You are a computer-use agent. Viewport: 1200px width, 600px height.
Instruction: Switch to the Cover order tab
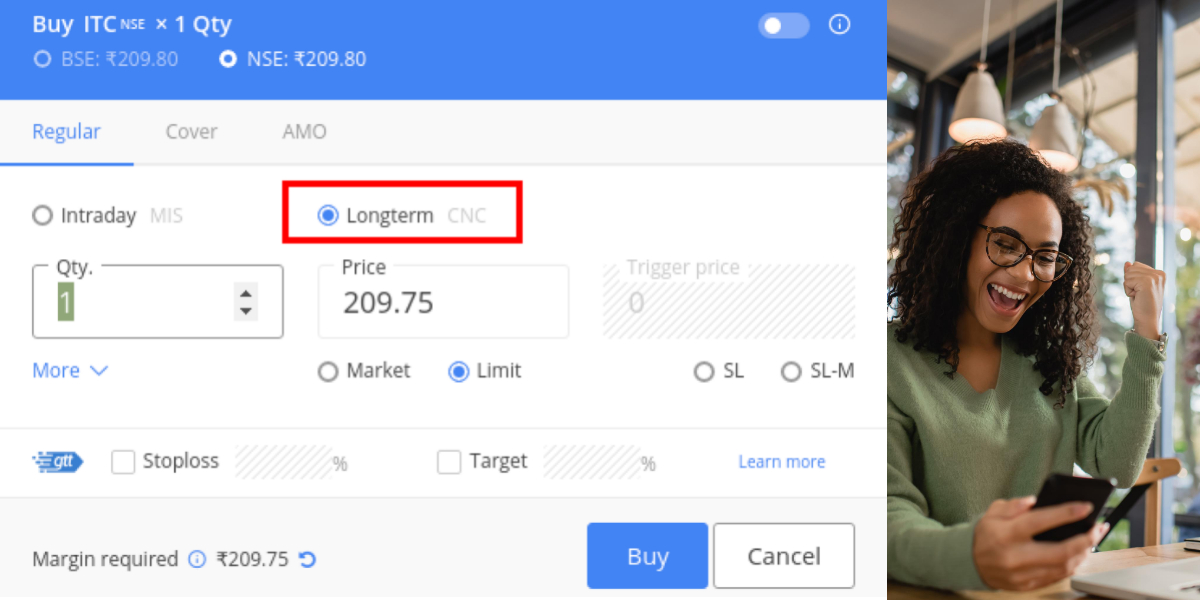pyautogui.click(x=192, y=132)
